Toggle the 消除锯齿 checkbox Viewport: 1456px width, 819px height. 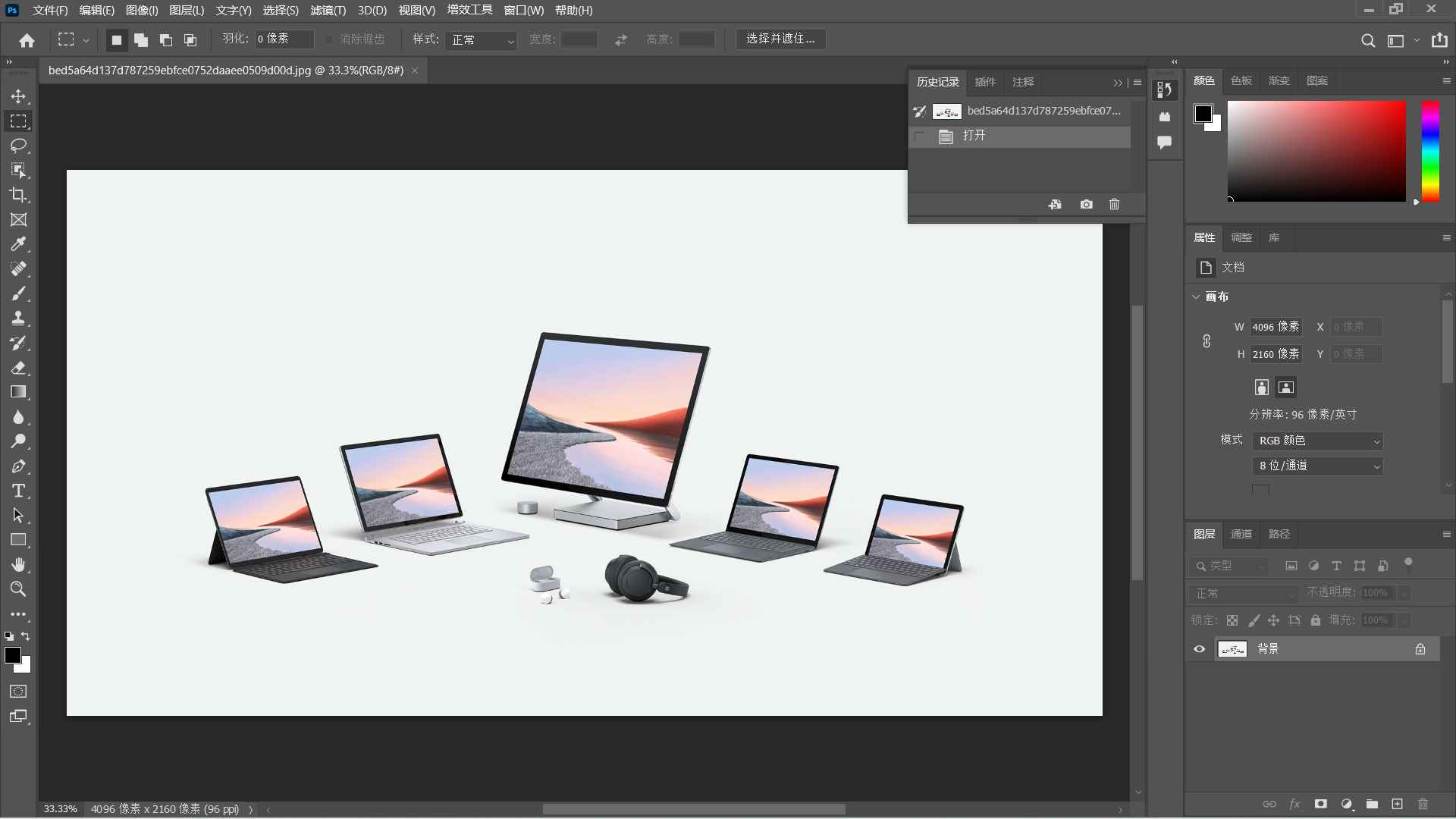[x=329, y=39]
